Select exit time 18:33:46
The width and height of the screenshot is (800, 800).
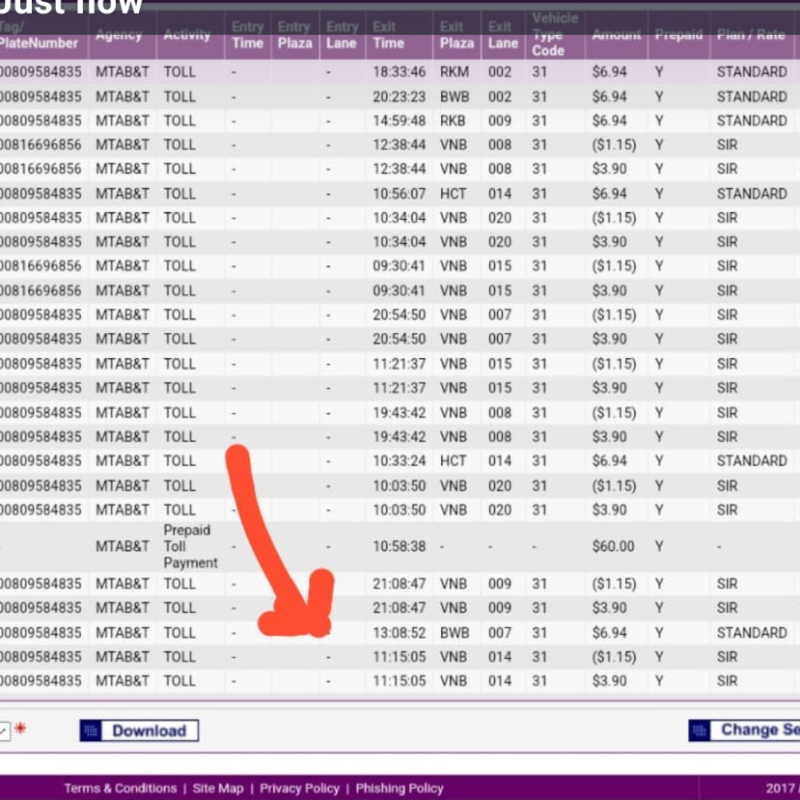(x=399, y=72)
